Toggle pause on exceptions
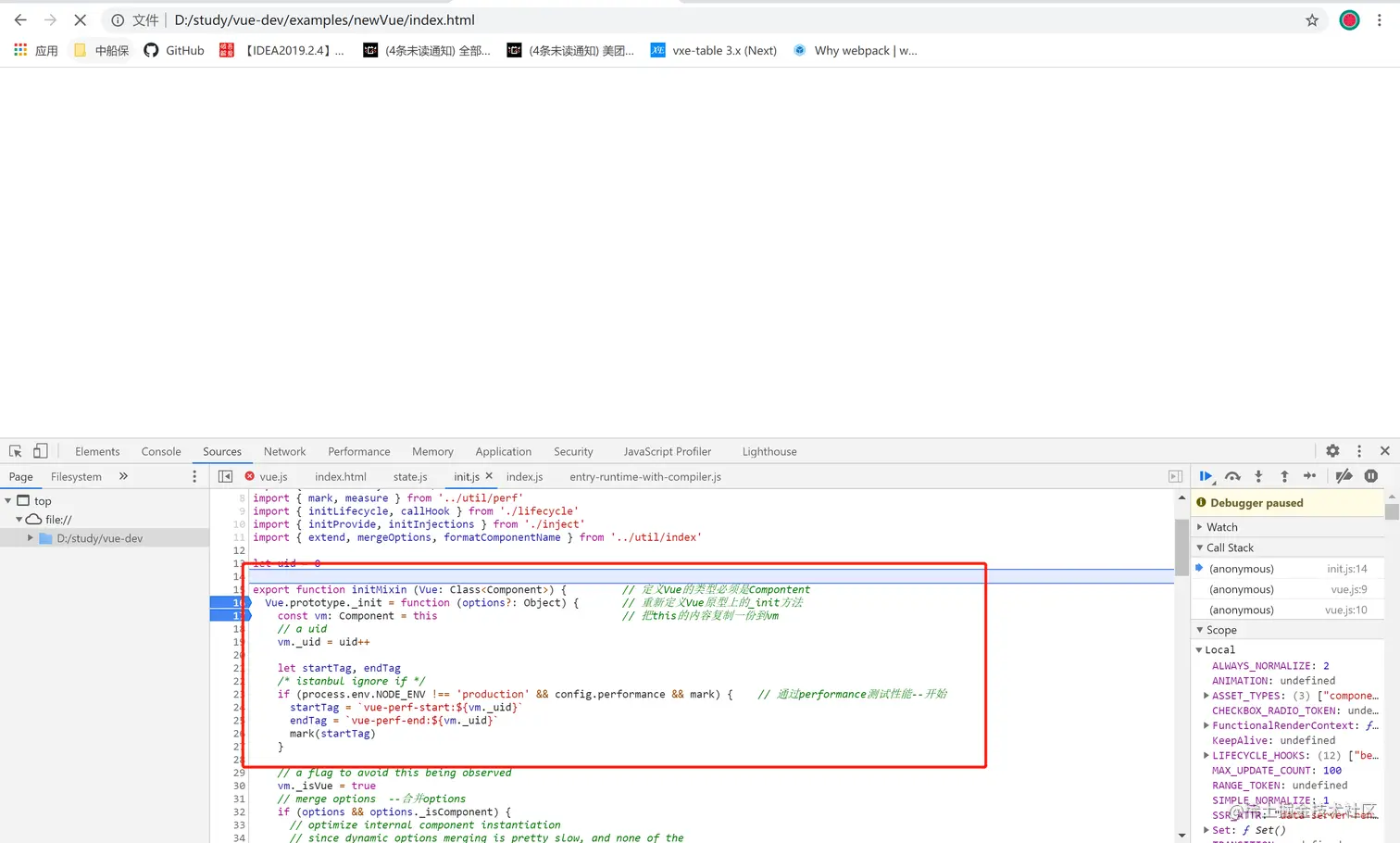 coord(1371,476)
